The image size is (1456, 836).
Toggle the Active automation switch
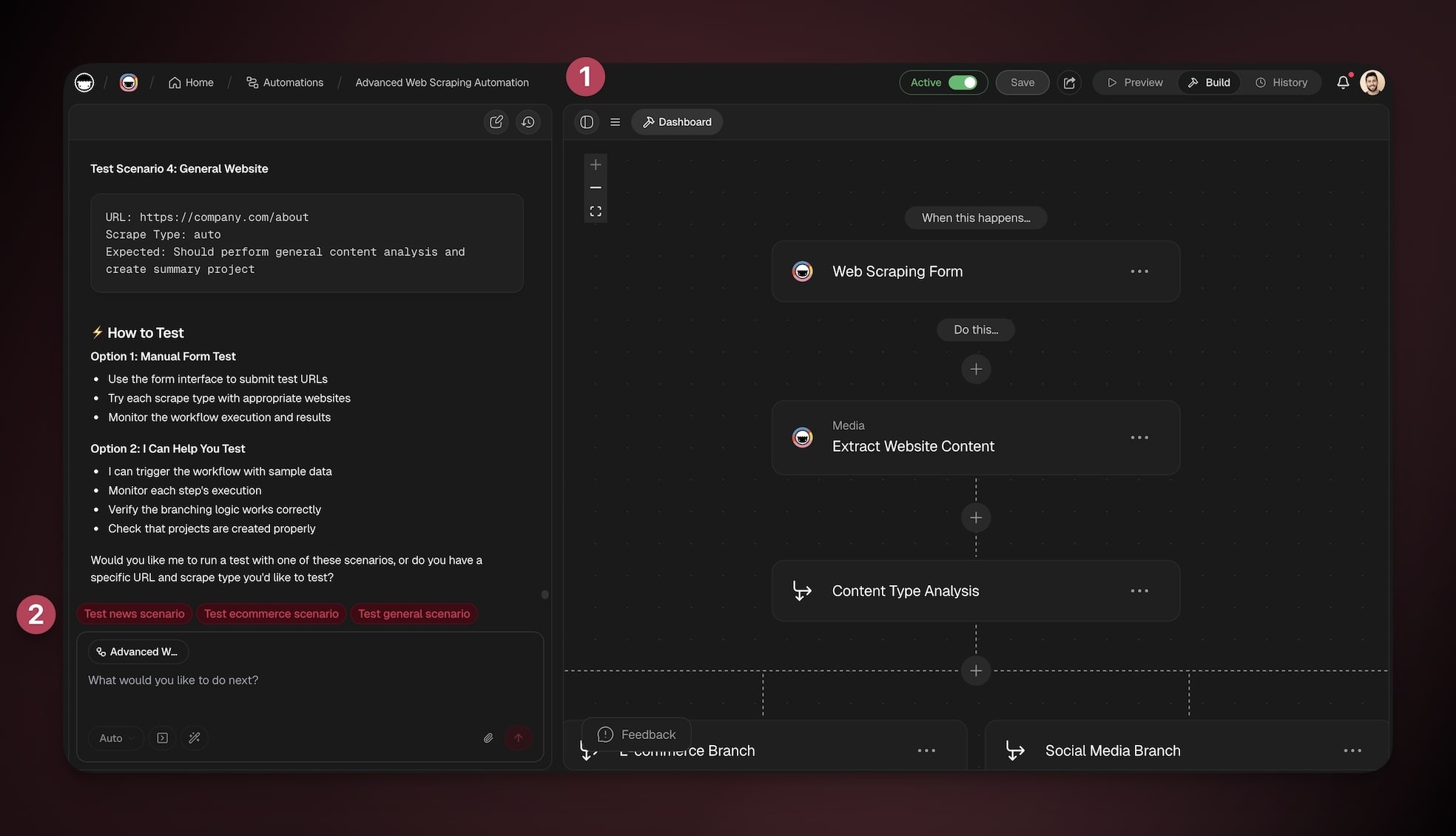coord(963,83)
